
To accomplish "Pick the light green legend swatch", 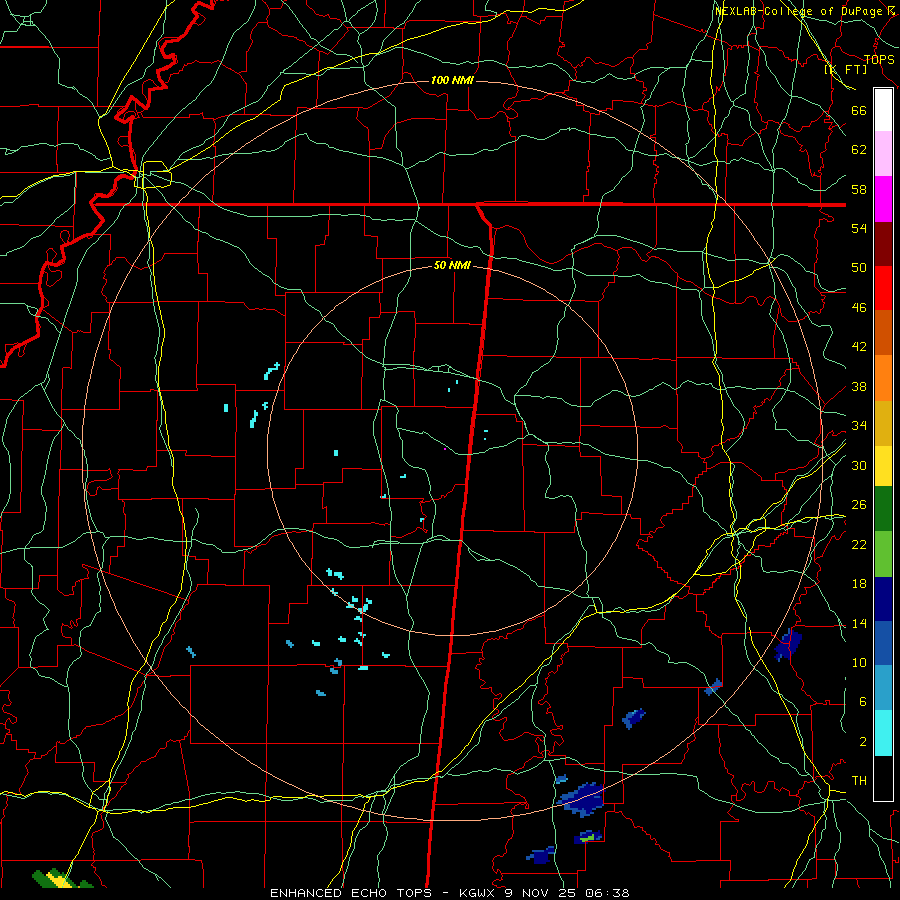I will tap(883, 554).
